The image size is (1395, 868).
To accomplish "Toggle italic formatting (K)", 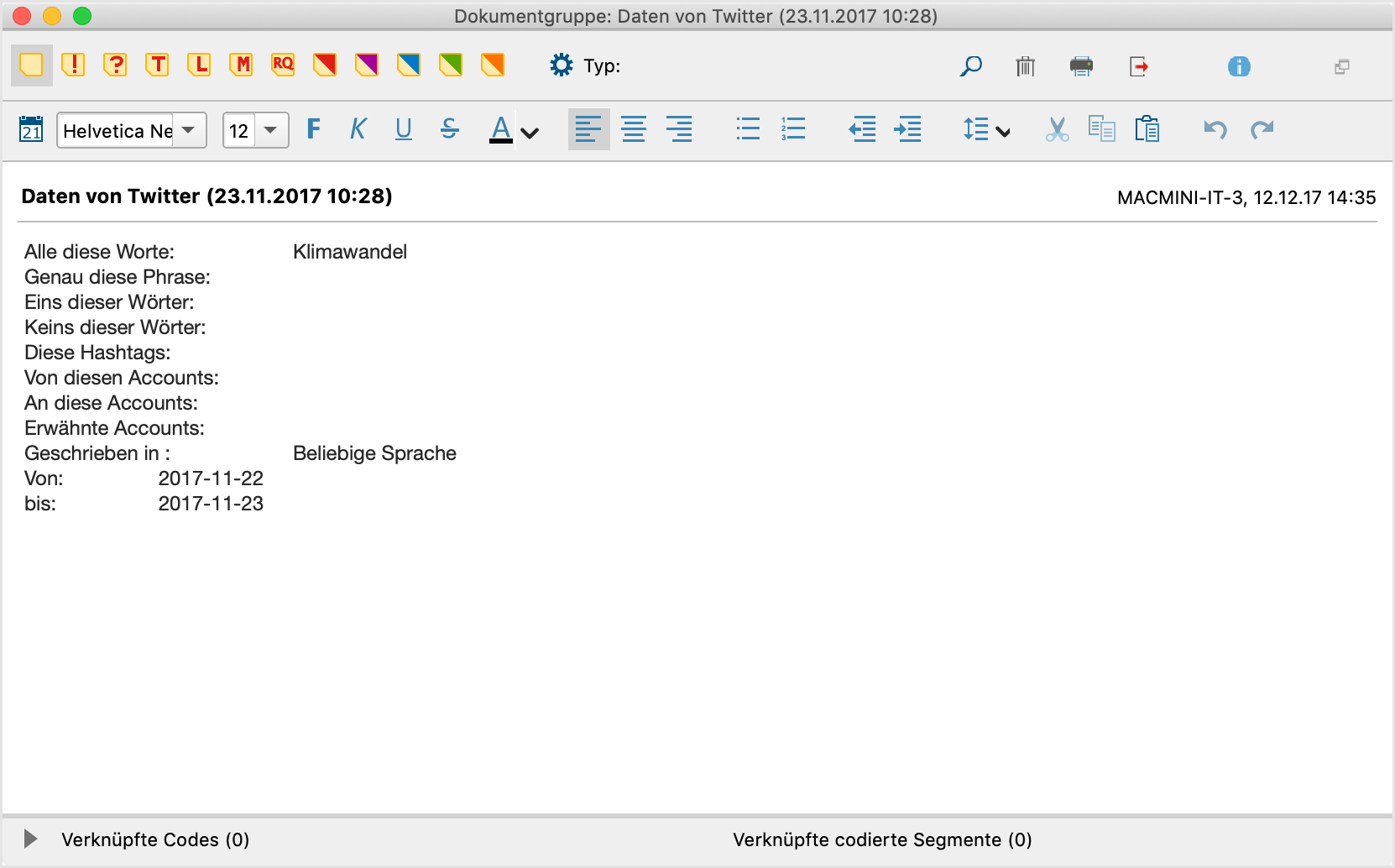I will tap(358, 129).
